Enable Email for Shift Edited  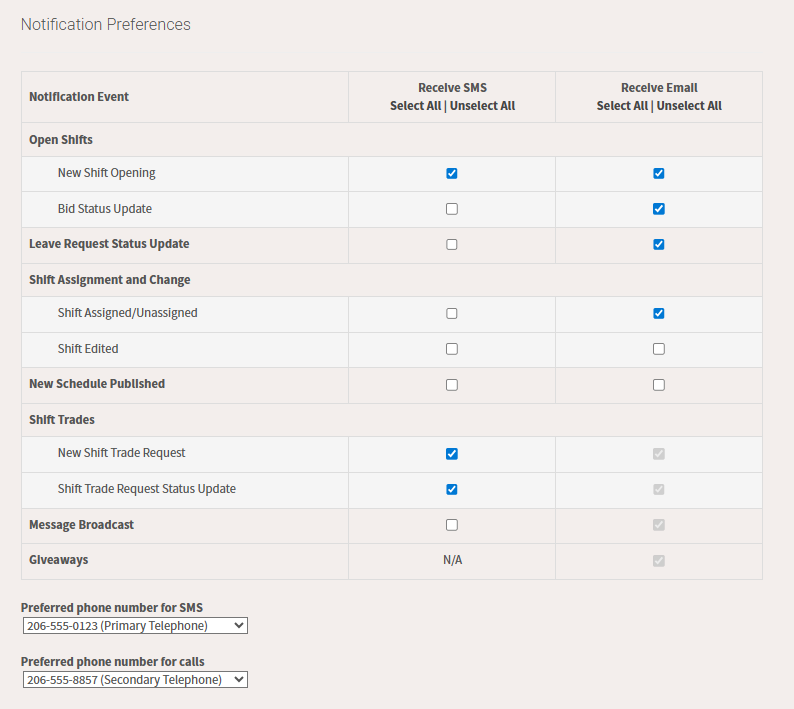click(658, 349)
